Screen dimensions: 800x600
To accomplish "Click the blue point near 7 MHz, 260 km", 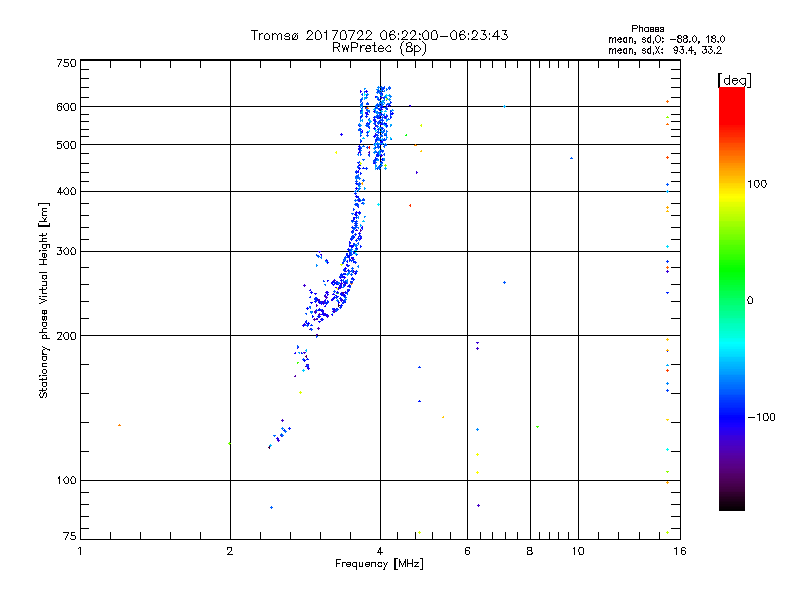I will tap(505, 283).
